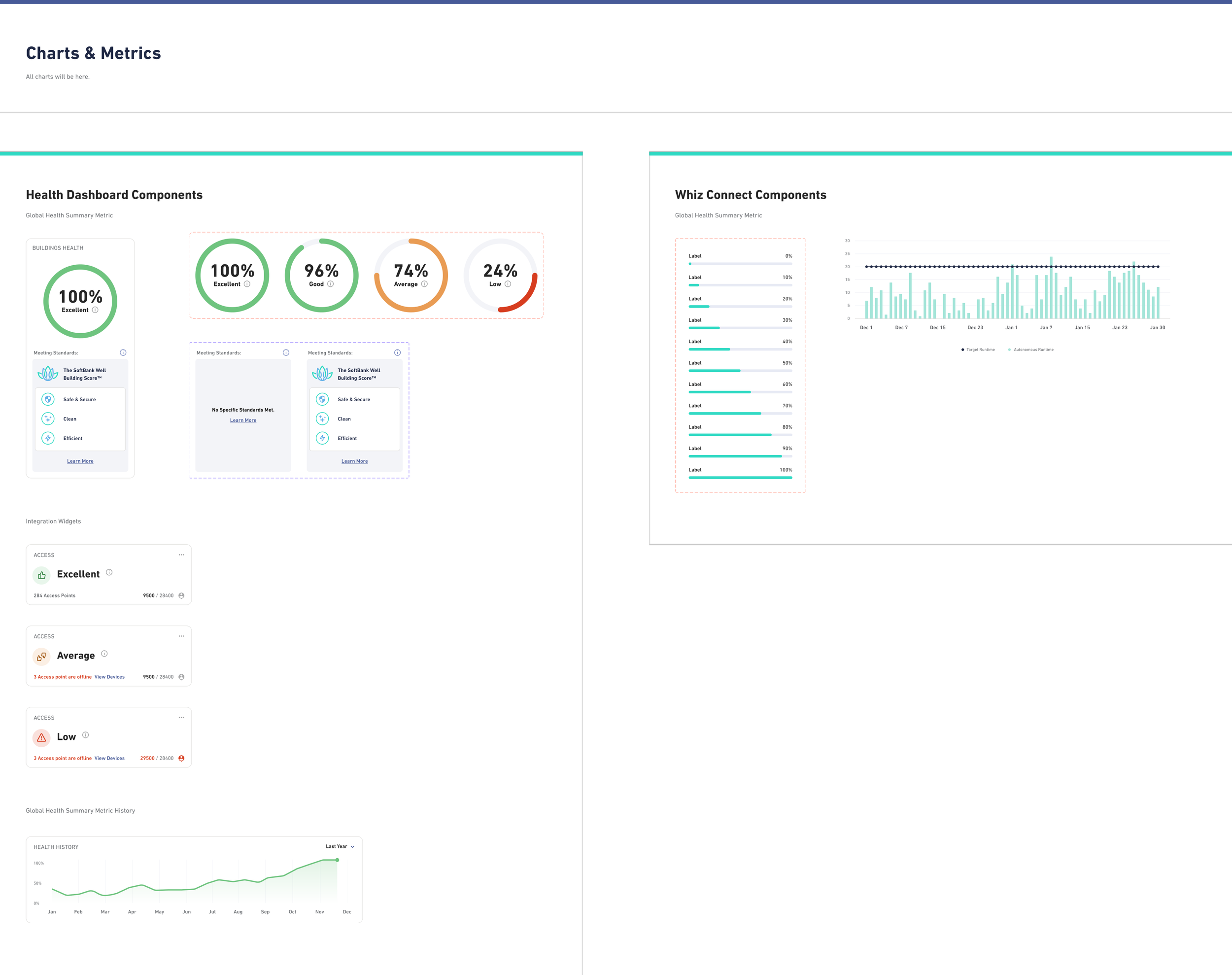Click Learn More in Buildings Health card
The image size is (1232, 975).
[x=80, y=461]
